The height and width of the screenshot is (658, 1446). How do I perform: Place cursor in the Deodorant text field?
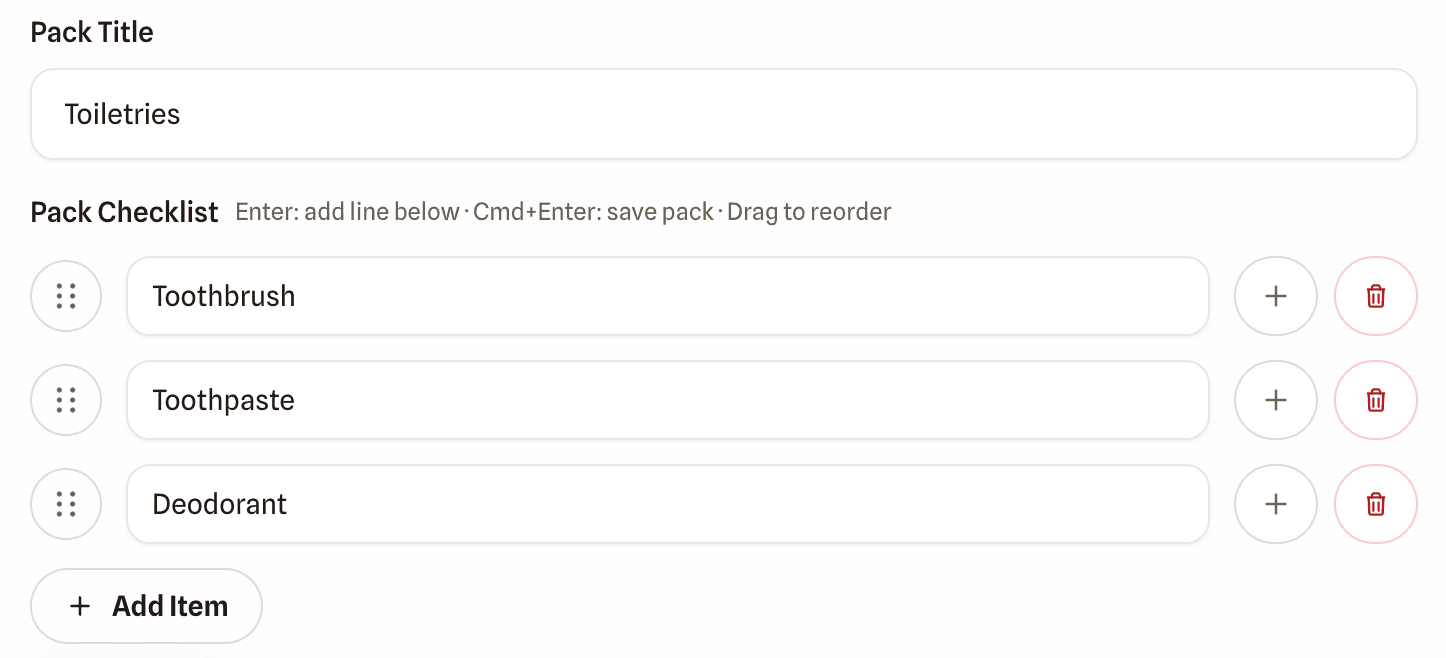click(x=600, y=504)
